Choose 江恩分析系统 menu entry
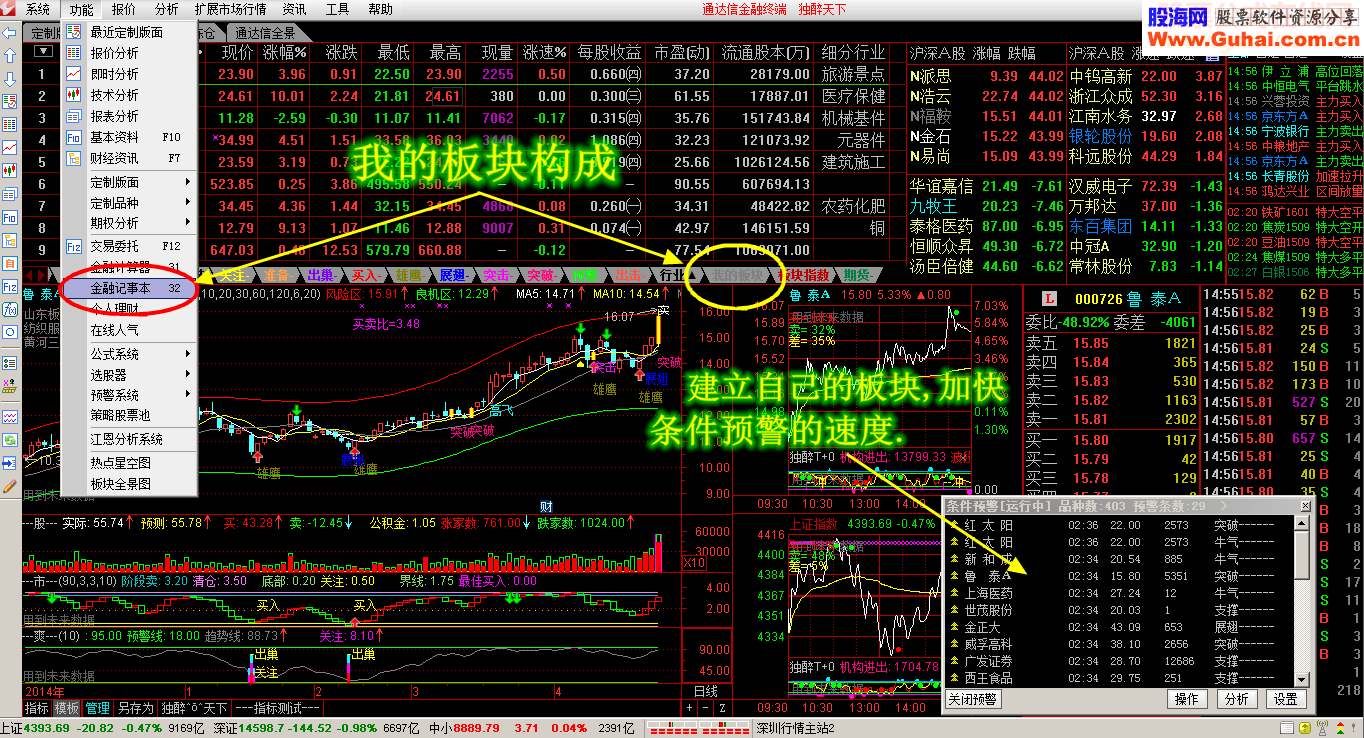Screen dimensions: 1364x738 pyautogui.click(x=129, y=439)
